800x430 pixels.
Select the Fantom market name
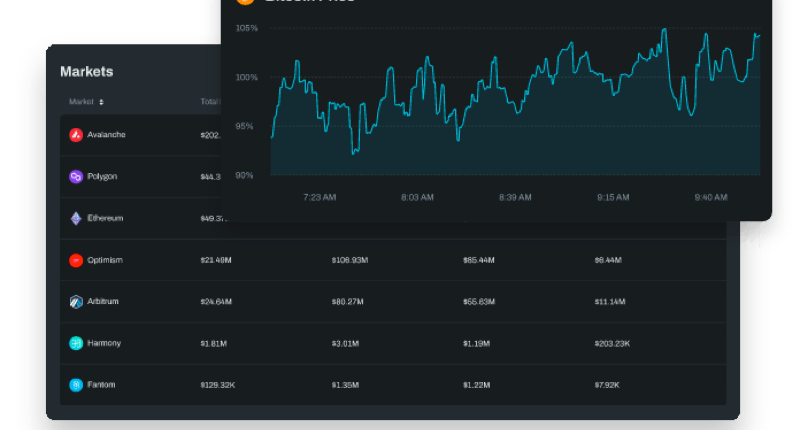click(x=101, y=385)
